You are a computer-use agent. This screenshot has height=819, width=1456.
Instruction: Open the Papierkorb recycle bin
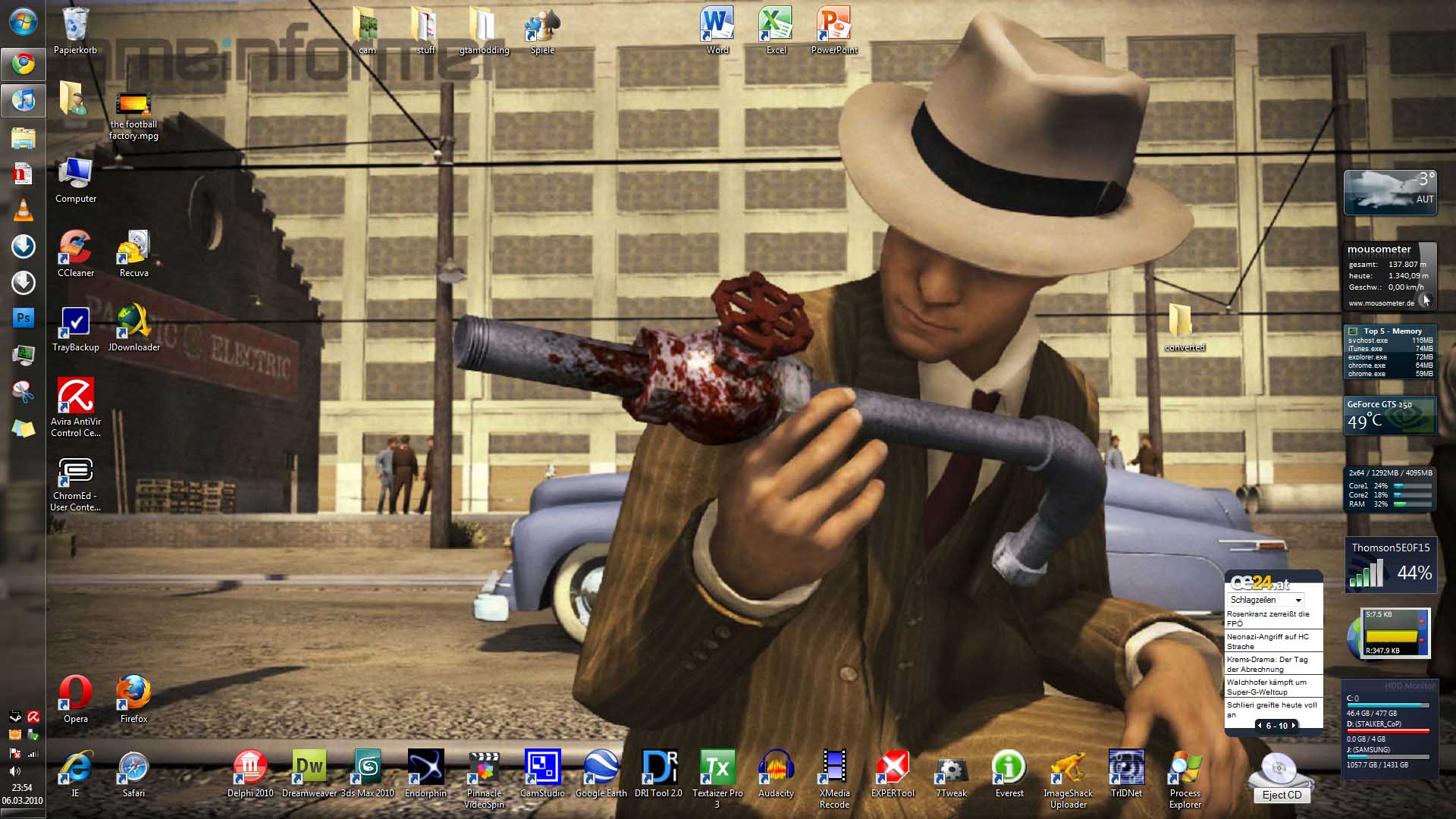pos(75,30)
